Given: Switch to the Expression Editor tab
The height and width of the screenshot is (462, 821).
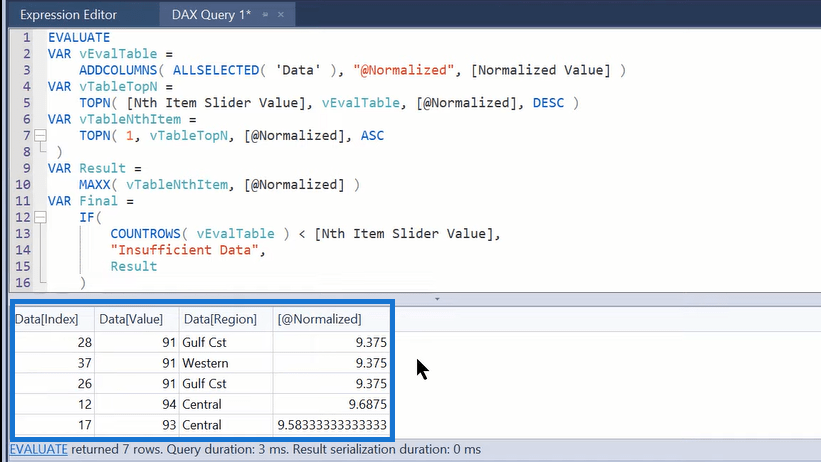Looking at the screenshot, I should tap(68, 15).
